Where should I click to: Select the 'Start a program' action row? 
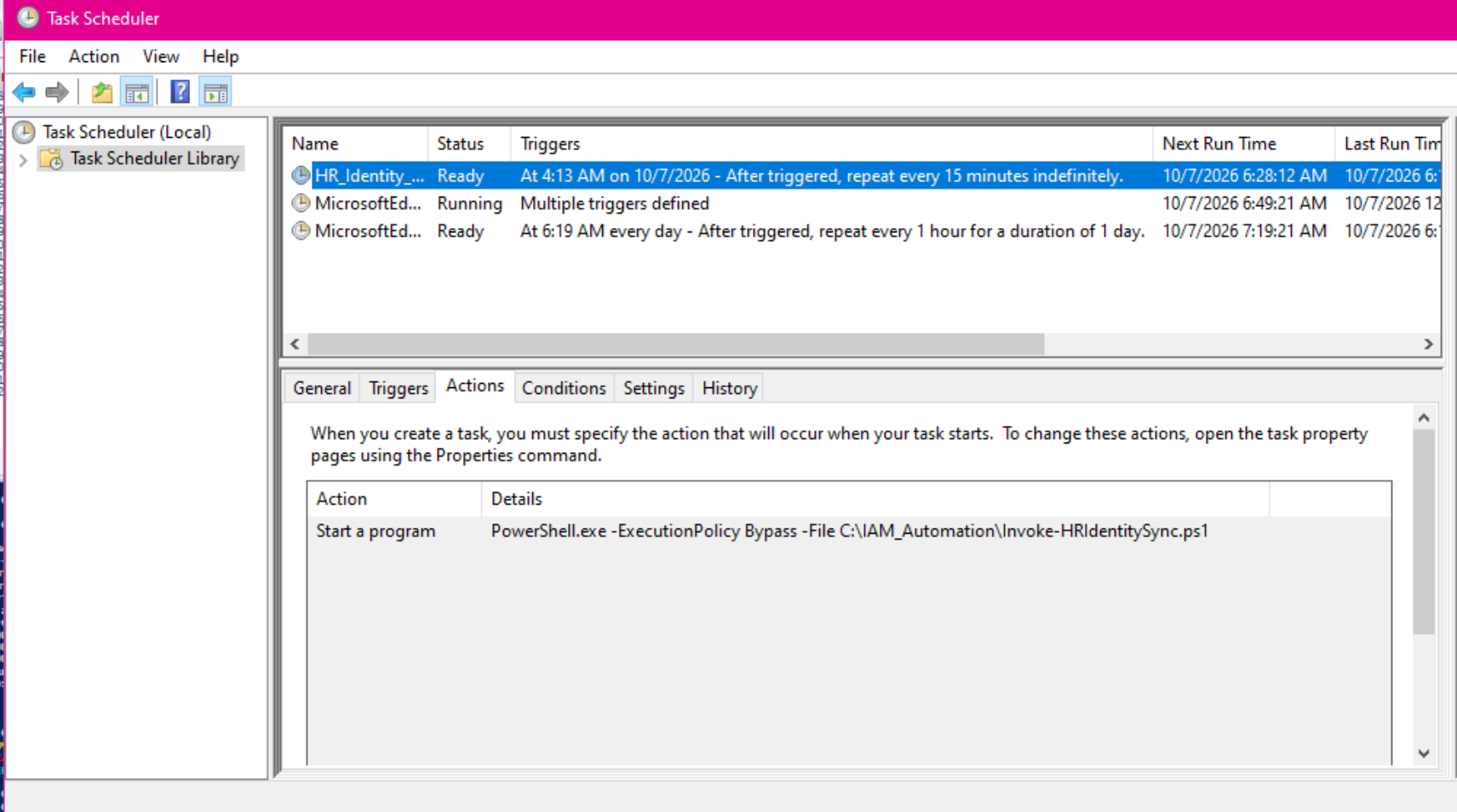849,531
